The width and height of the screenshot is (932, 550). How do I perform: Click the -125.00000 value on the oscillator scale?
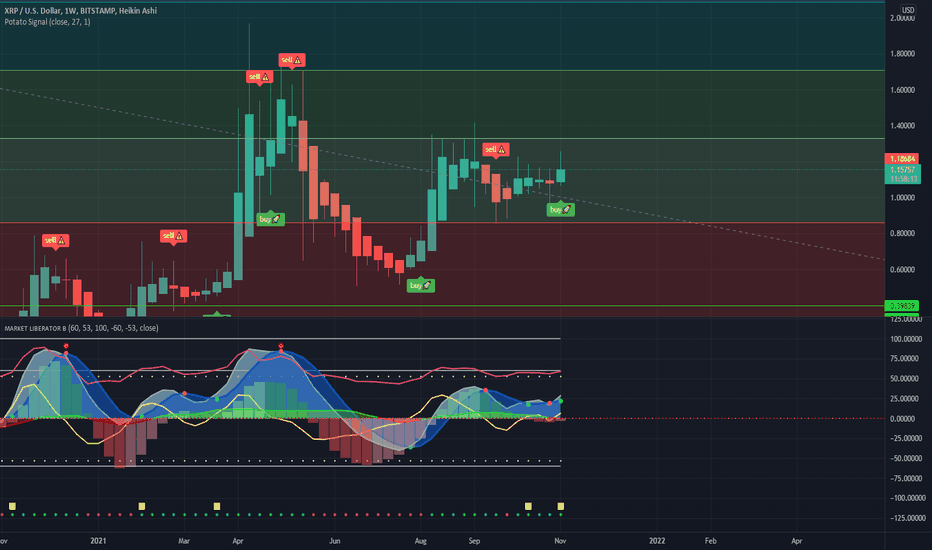[907, 518]
